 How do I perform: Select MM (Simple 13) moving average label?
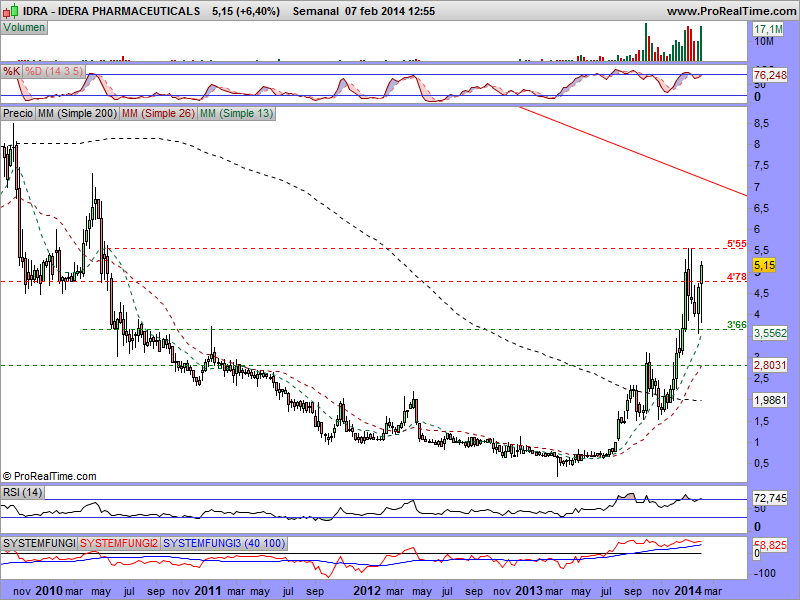click(236, 113)
